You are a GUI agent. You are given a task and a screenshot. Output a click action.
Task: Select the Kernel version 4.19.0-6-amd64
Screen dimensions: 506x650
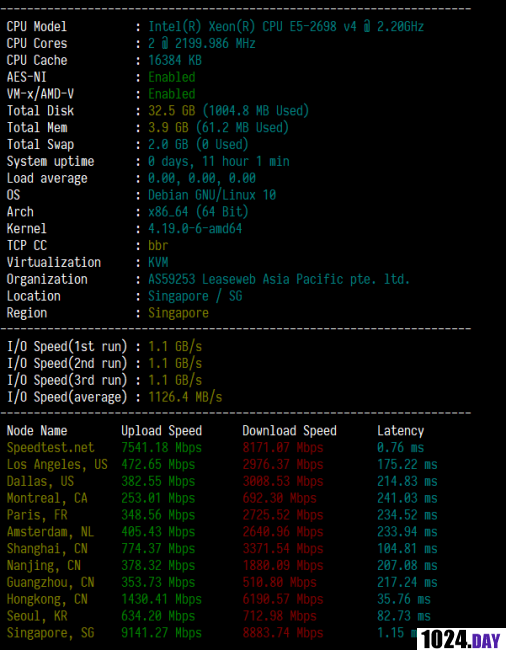click(x=195, y=228)
